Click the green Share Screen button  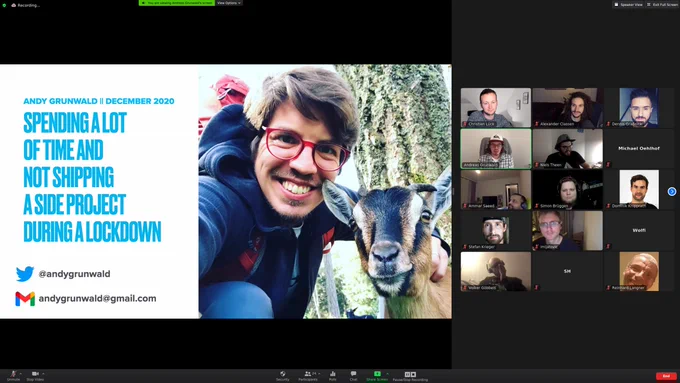coord(377,376)
